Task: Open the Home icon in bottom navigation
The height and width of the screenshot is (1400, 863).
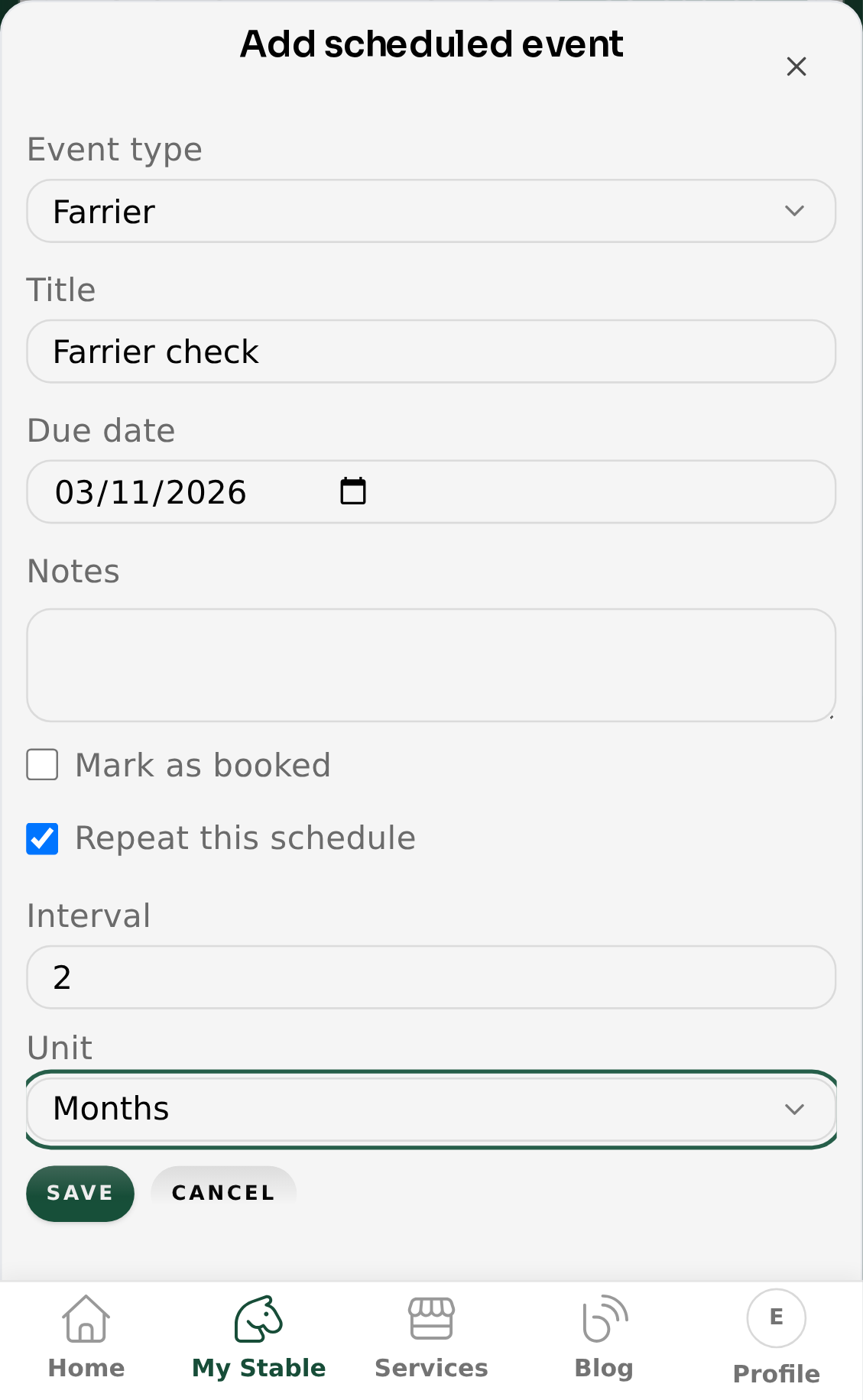Action: (x=86, y=1334)
